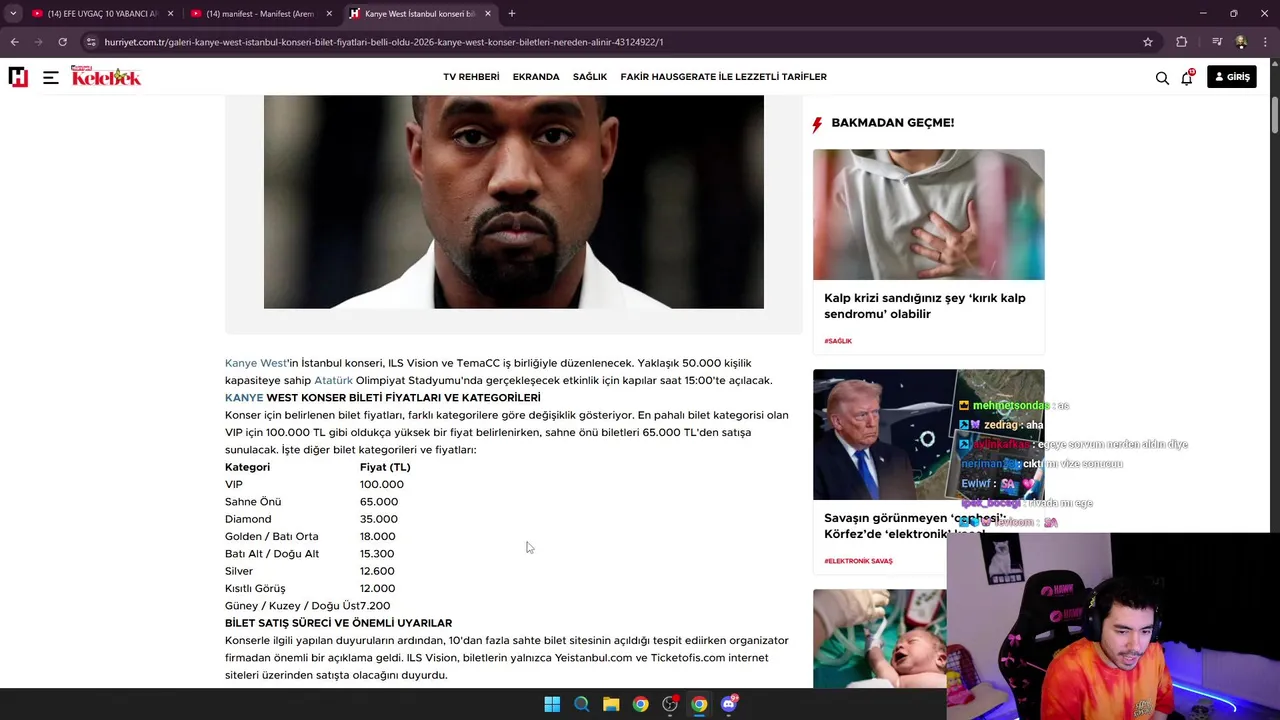Image resolution: width=1280 pixels, height=720 pixels.
Task: Click the #SAĞLIK tag
Action: pos(838,341)
